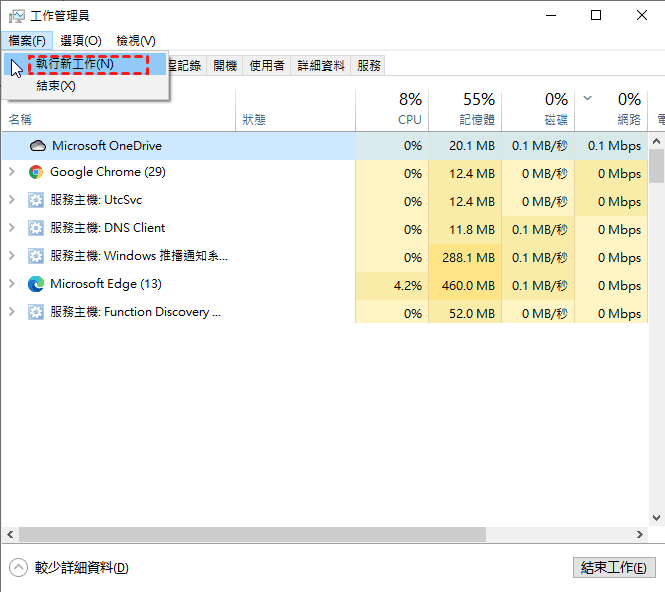Open the 檔案(F) menu

(x=27, y=41)
